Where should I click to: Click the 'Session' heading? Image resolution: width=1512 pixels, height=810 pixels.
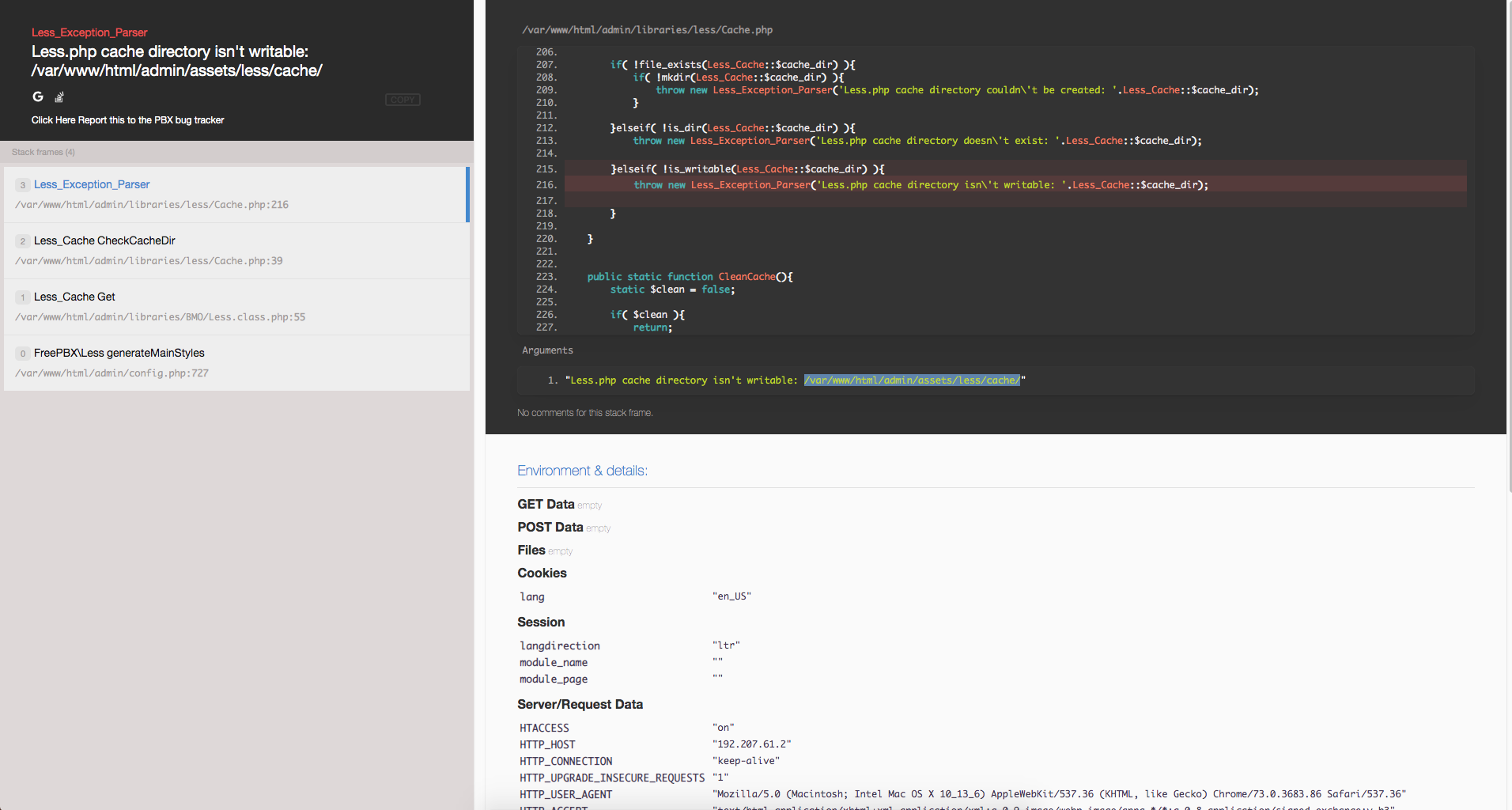coord(541,623)
